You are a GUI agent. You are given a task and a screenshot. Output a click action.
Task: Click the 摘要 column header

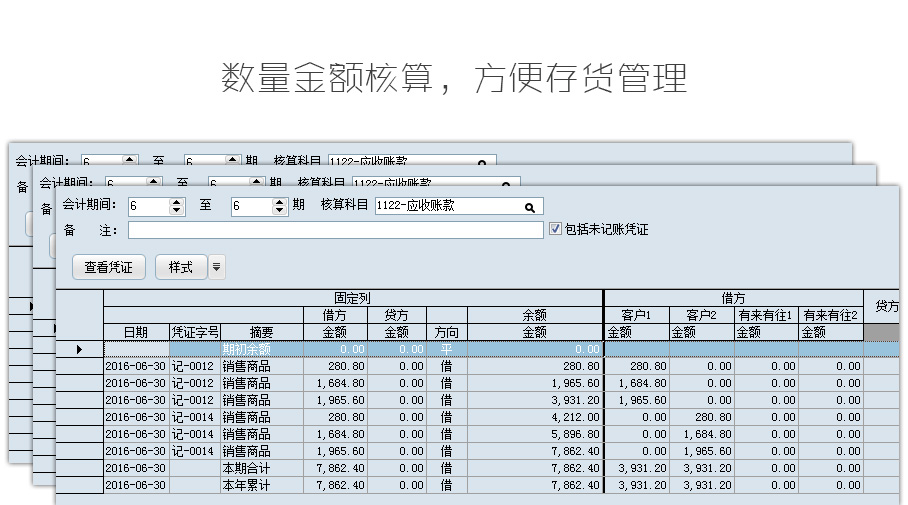(262, 332)
